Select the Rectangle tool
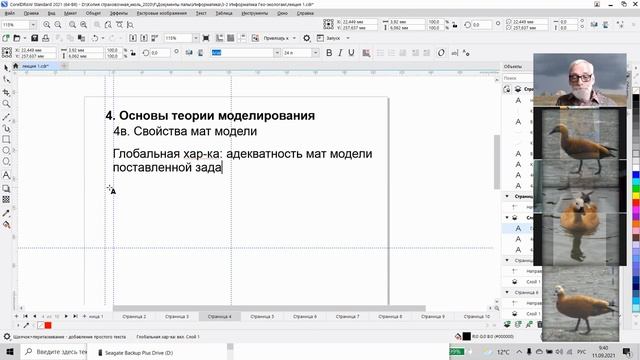 coord(6,140)
